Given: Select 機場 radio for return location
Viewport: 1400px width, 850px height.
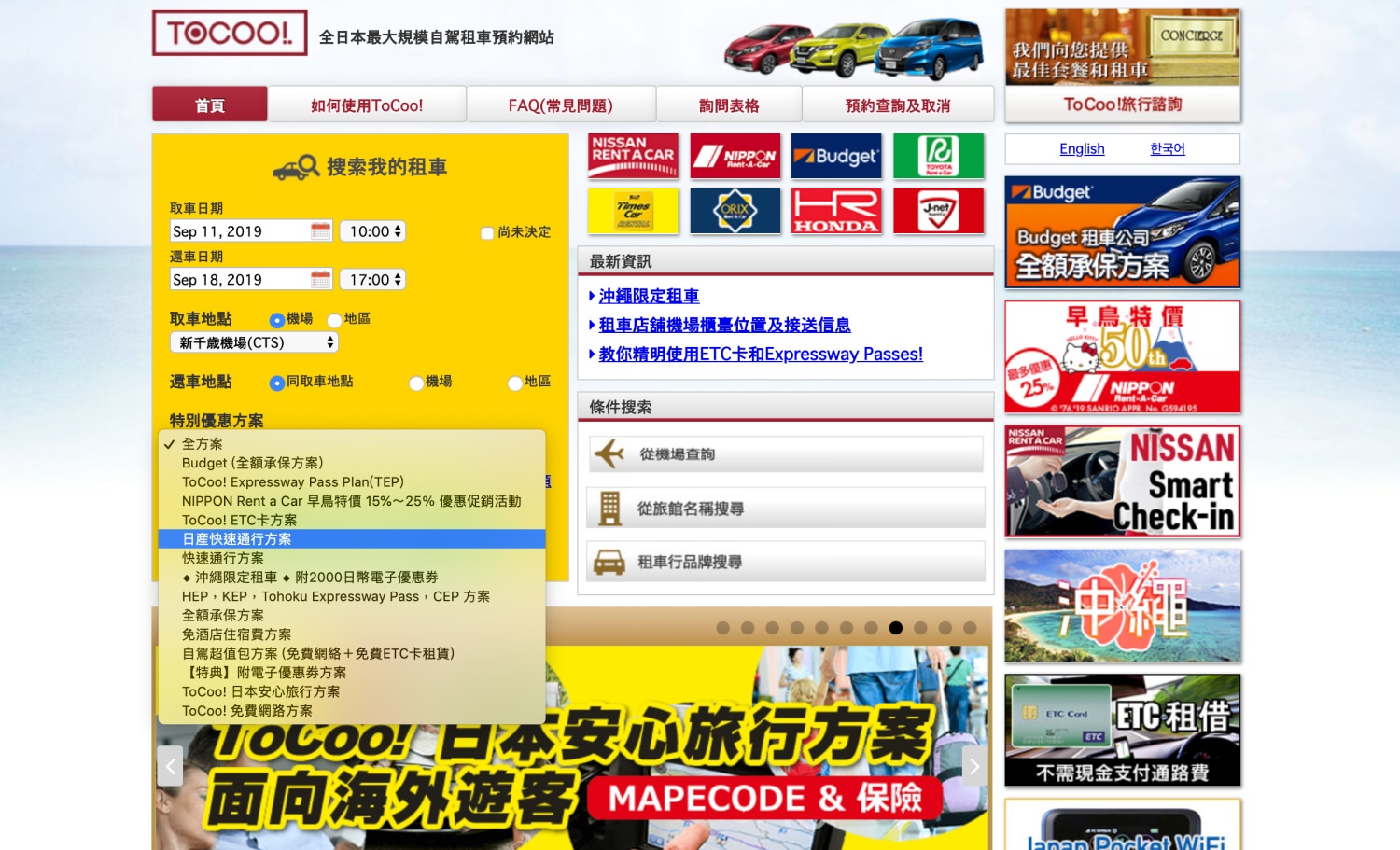Looking at the screenshot, I should click(416, 383).
